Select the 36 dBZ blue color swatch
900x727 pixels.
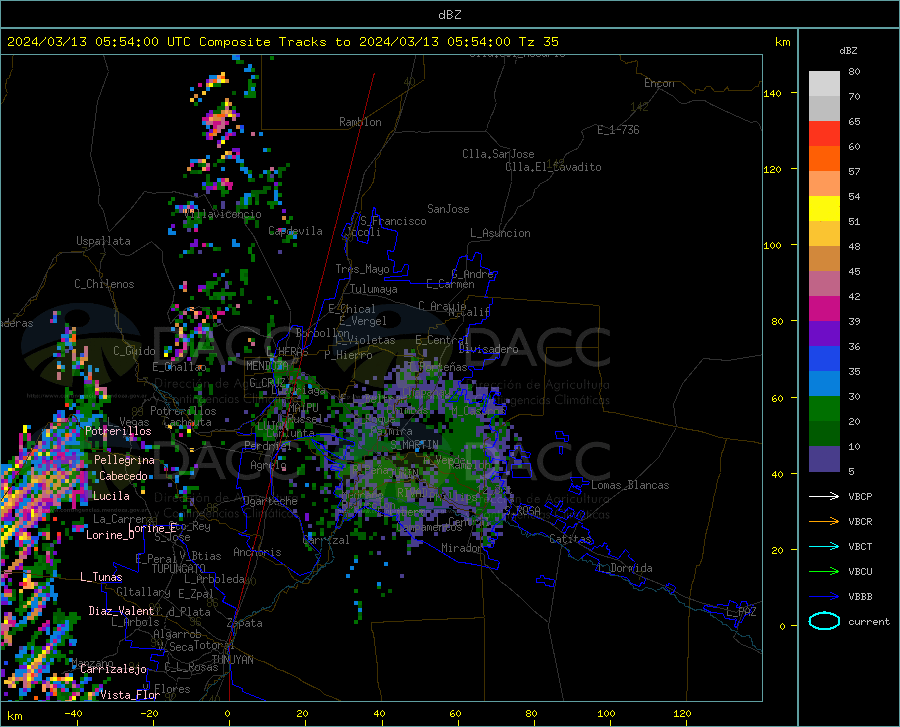[x=824, y=359]
